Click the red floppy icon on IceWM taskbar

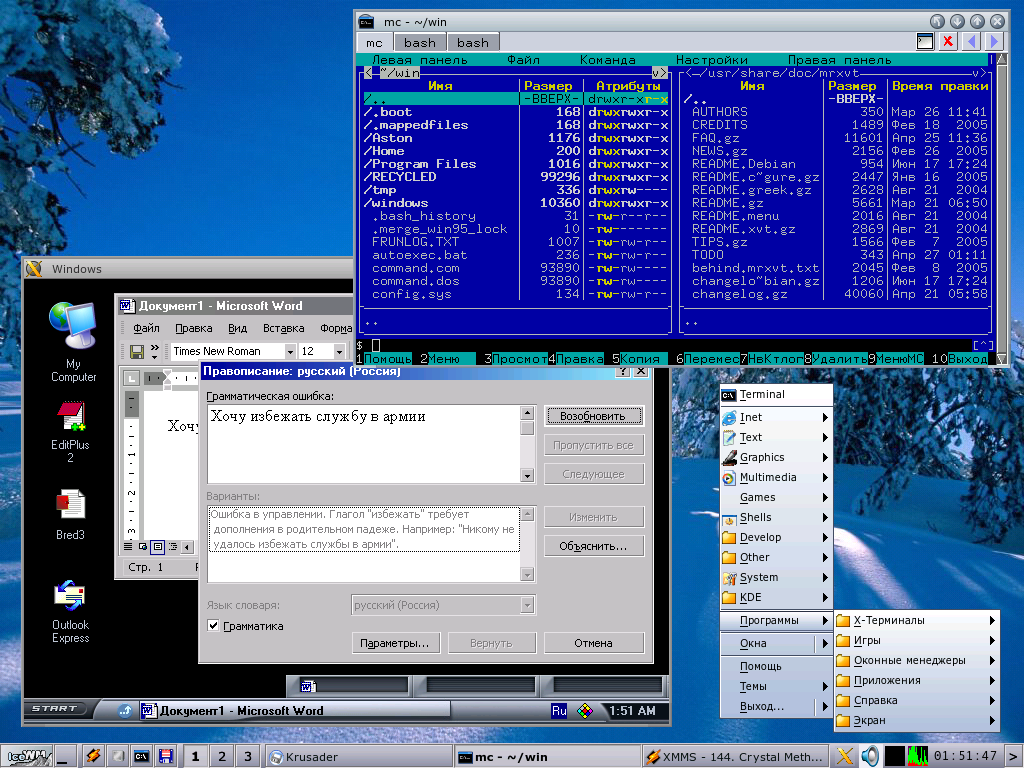click(x=167, y=757)
